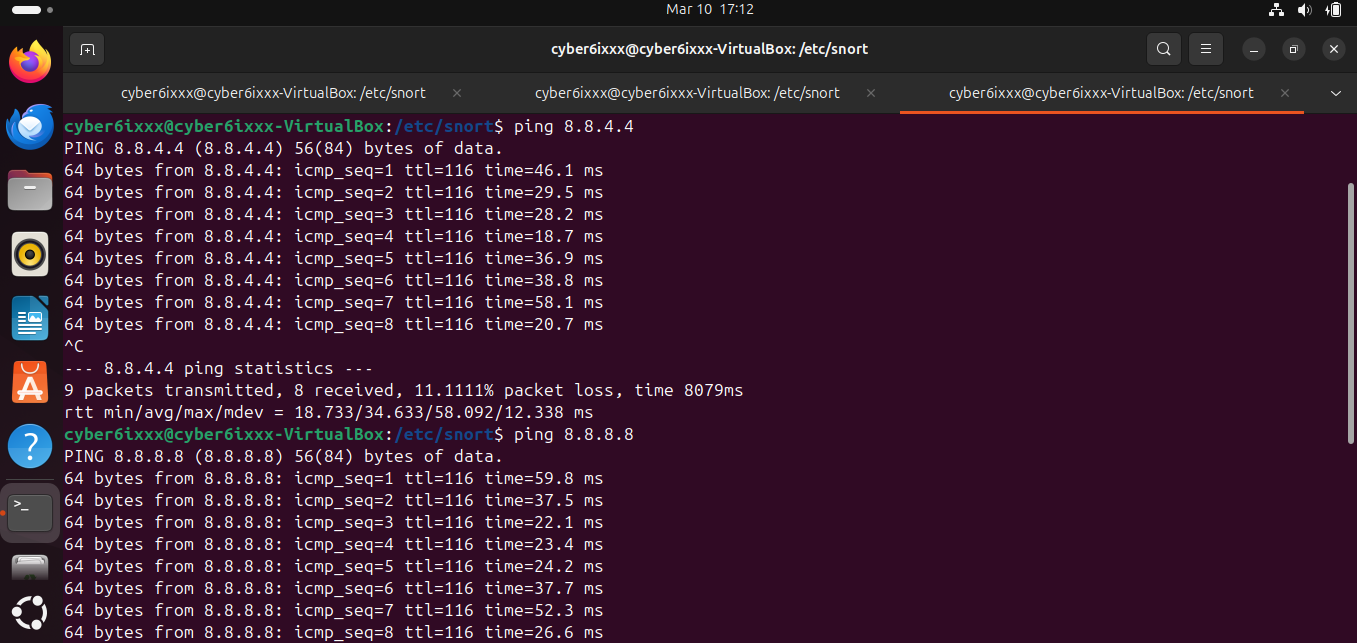Click 8.8.8.8 reply with time=59.8 ms

[x=333, y=479]
